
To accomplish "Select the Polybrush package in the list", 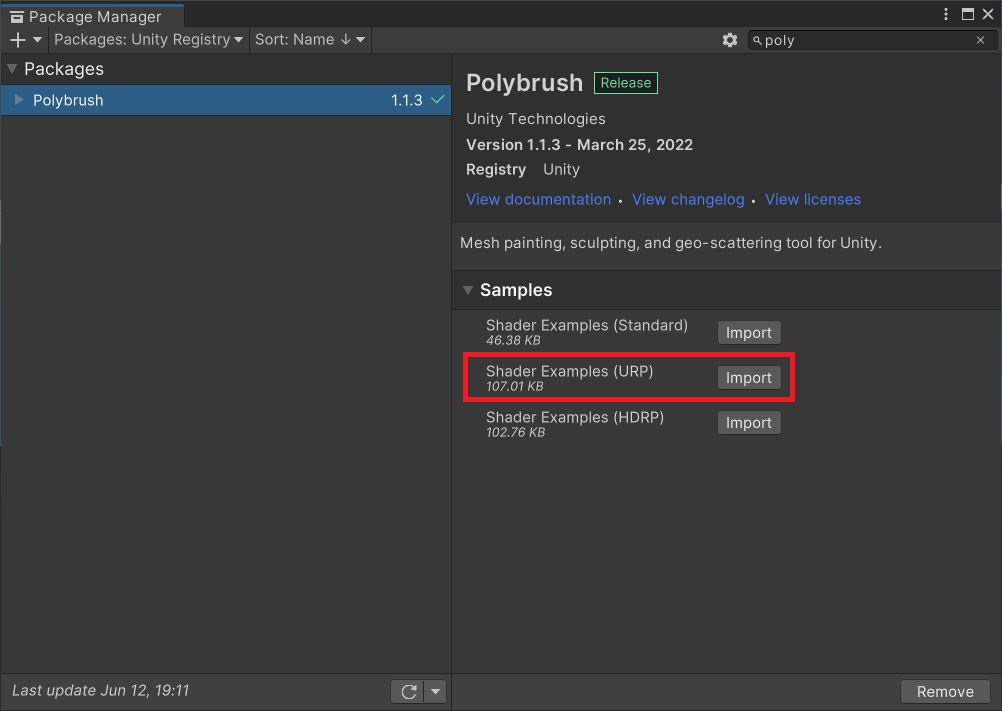I will click(226, 100).
